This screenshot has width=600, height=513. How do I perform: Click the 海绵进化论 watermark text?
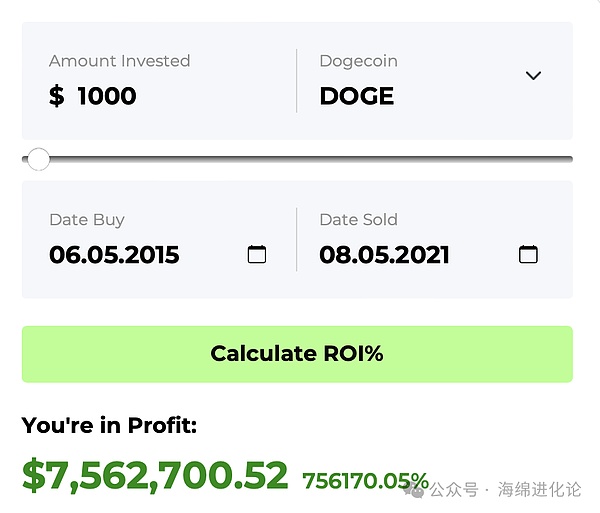[x=540, y=490]
